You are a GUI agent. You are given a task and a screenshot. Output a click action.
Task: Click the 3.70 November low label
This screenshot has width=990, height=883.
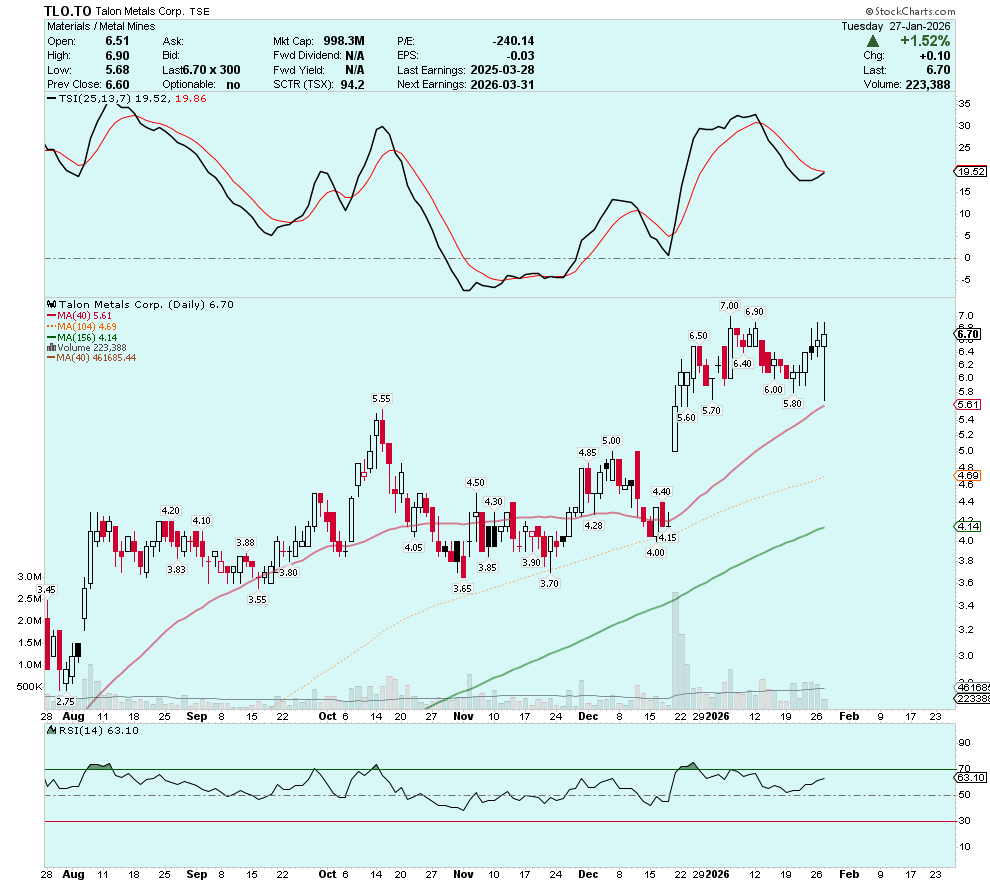(549, 584)
